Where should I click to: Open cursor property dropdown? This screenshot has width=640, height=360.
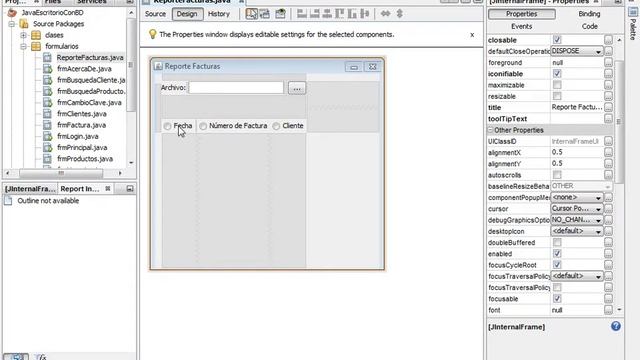(x=577, y=209)
